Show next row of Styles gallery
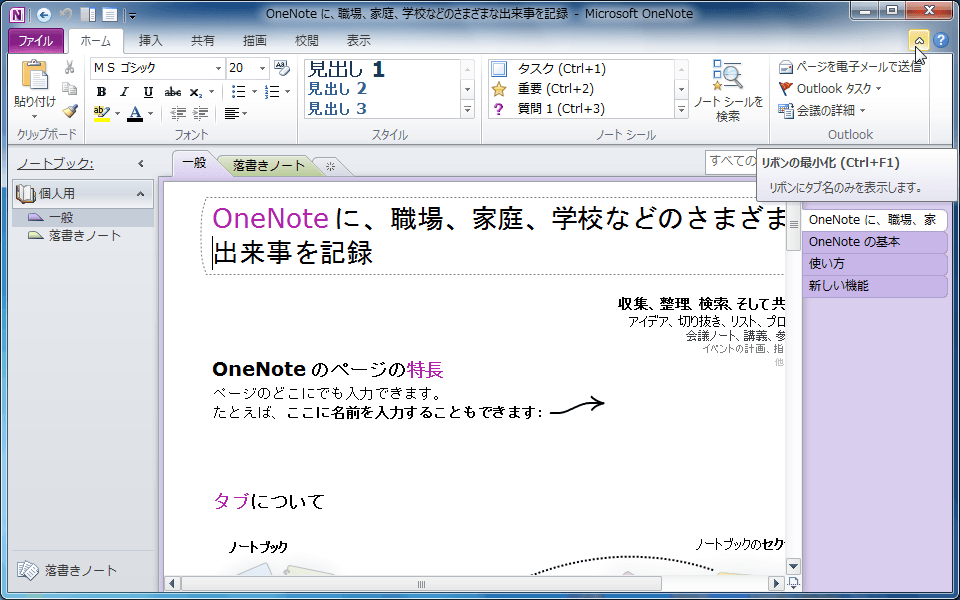Screen dimensions: 960x600 click(468, 89)
